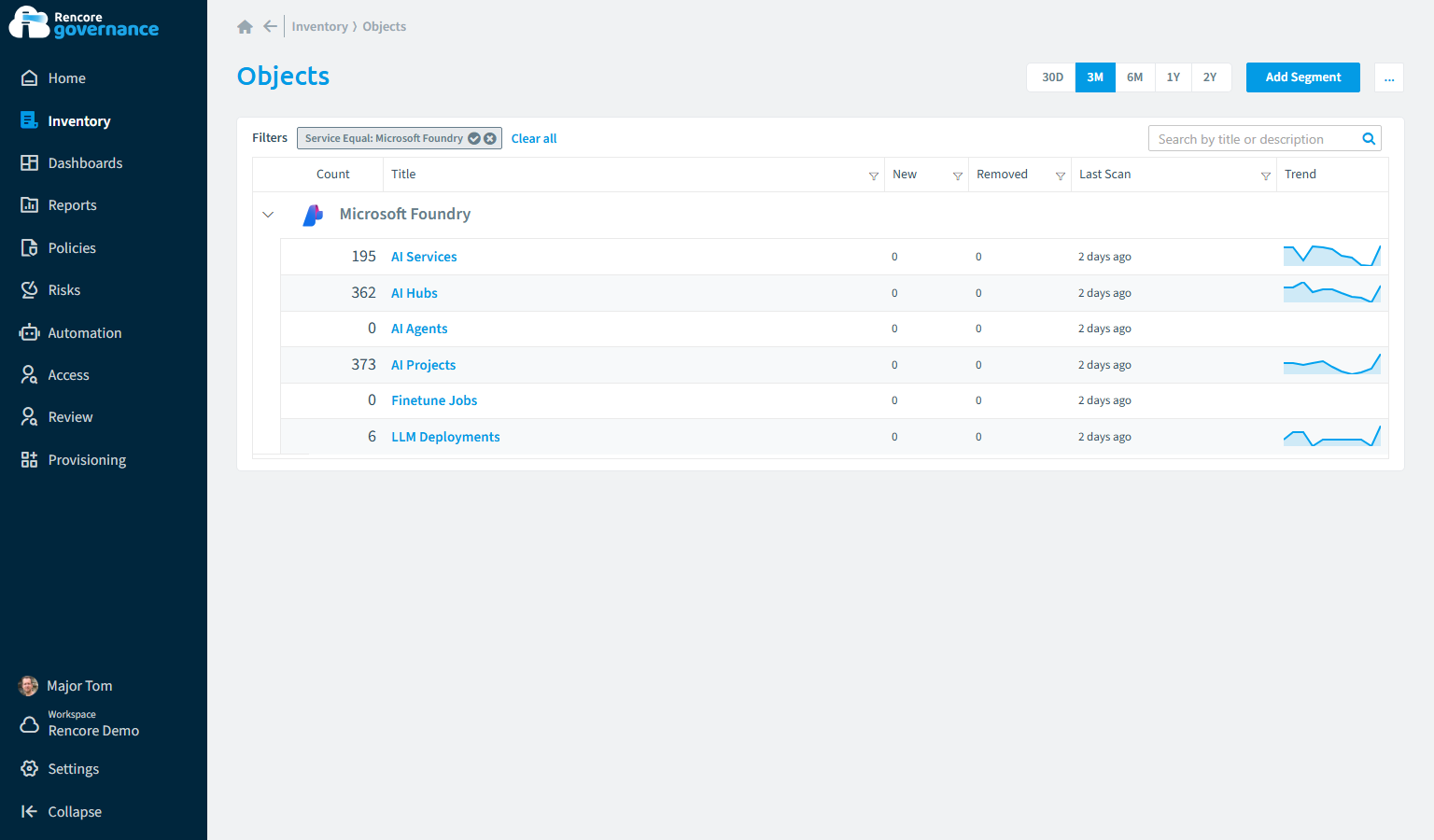Open the Title column filter
This screenshot has width=1434, height=840.
(874, 175)
